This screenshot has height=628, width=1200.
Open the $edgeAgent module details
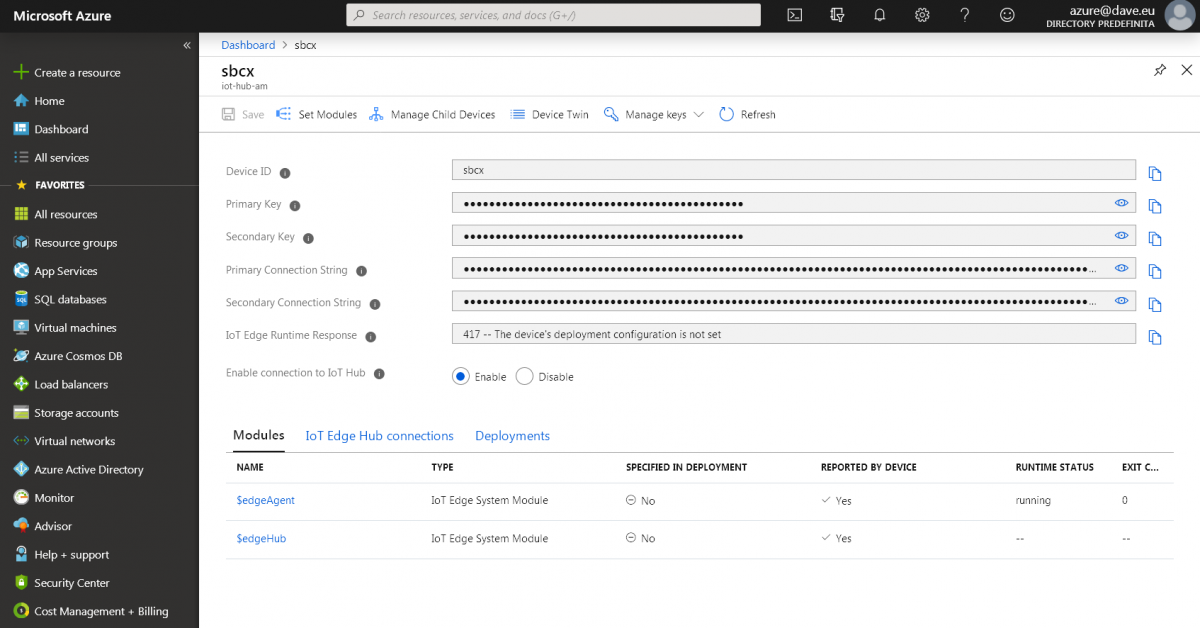click(x=265, y=500)
